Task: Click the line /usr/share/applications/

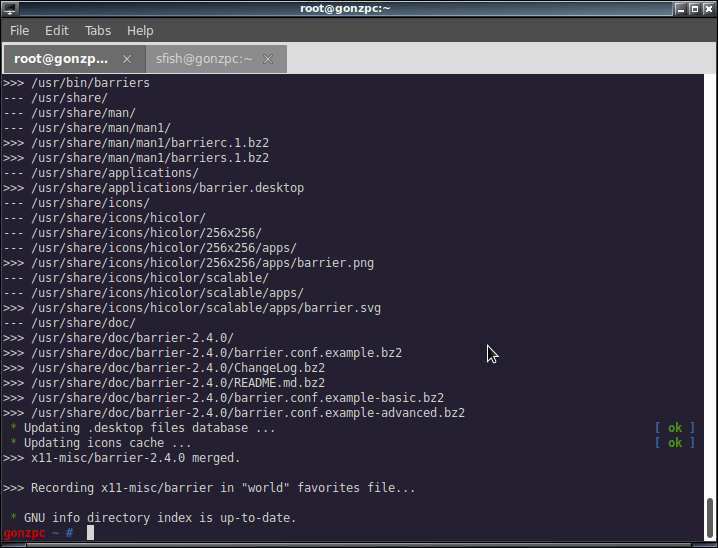Action: pyautogui.click(x=101, y=173)
